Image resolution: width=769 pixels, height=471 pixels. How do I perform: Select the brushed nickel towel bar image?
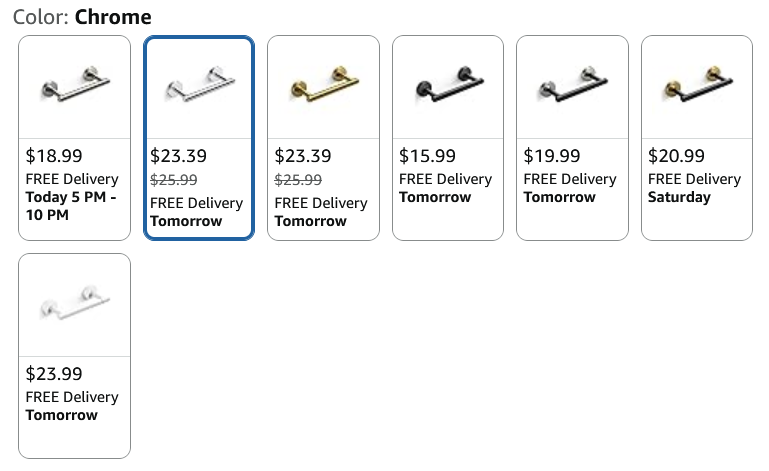point(75,84)
